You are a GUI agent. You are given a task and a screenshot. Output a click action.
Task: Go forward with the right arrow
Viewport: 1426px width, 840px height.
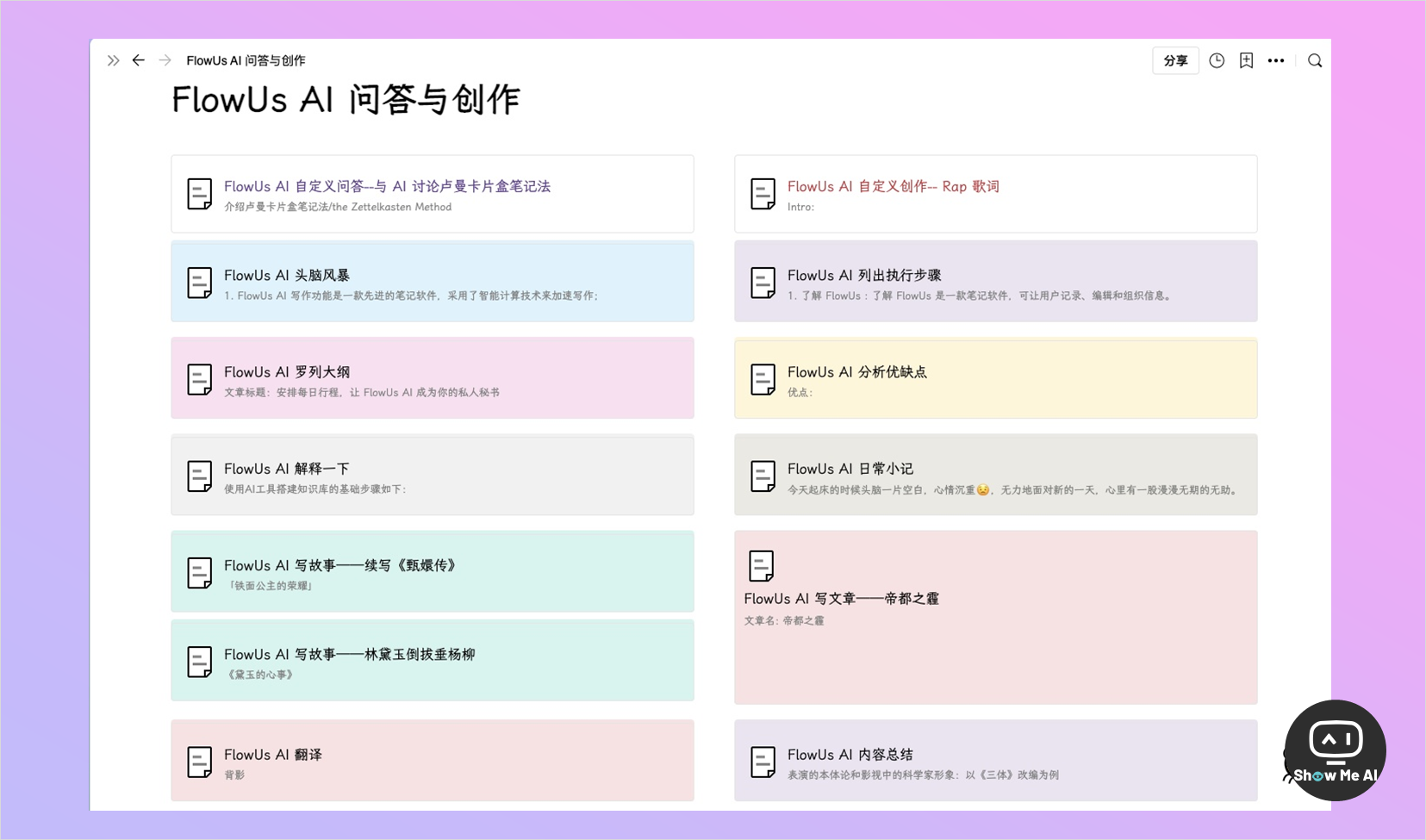click(x=165, y=60)
